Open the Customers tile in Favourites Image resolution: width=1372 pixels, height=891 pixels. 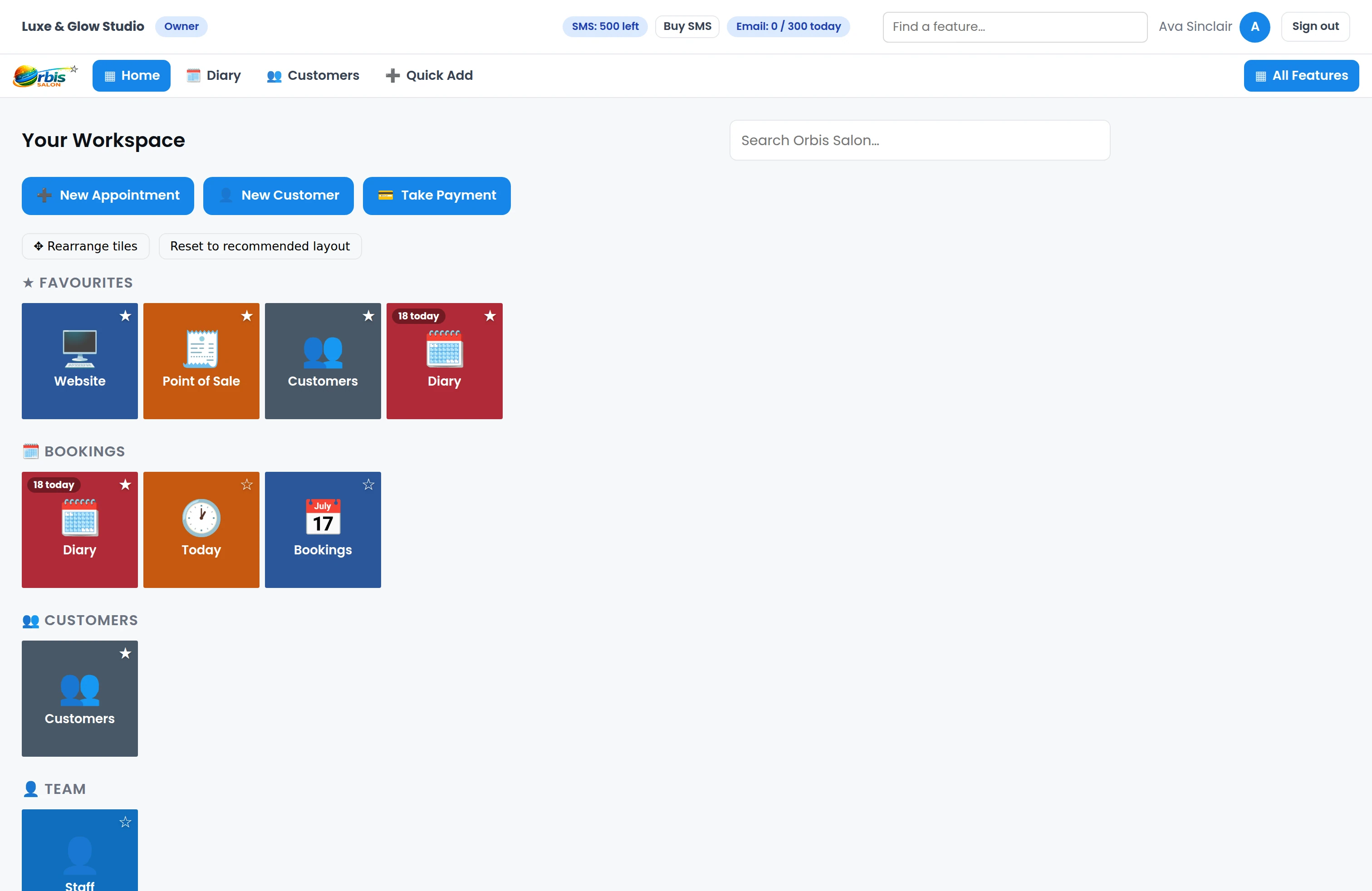coord(323,361)
